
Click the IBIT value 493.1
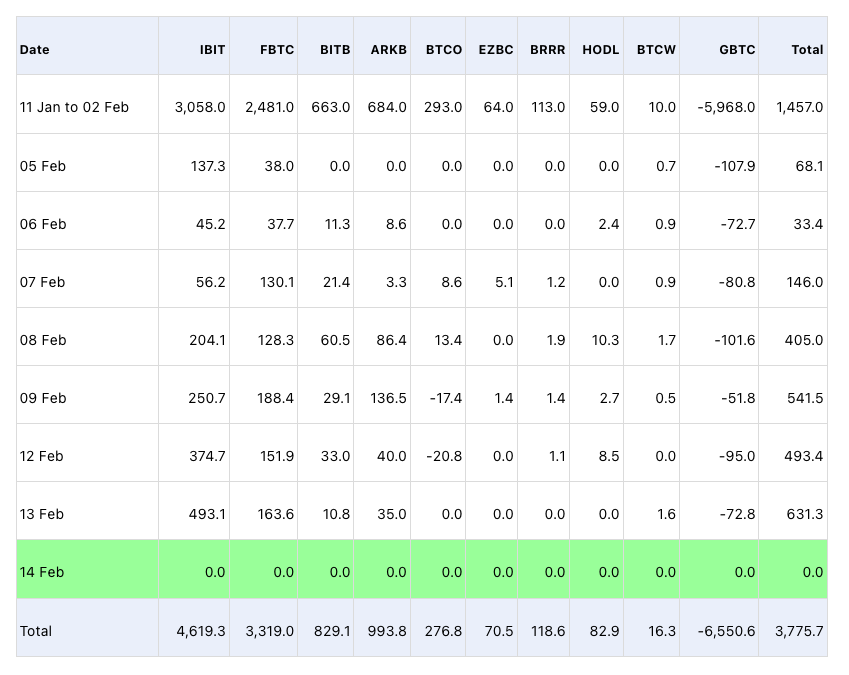pyautogui.click(x=207, y=514)
